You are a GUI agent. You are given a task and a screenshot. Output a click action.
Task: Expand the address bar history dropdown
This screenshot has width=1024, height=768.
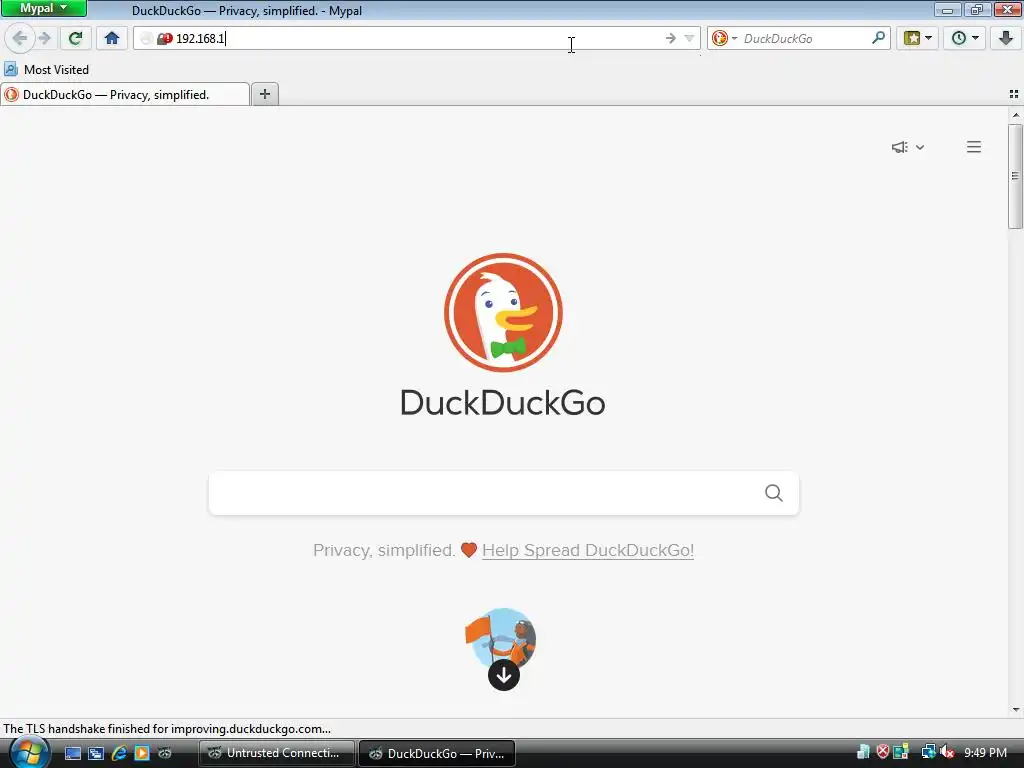pos(689,39)
